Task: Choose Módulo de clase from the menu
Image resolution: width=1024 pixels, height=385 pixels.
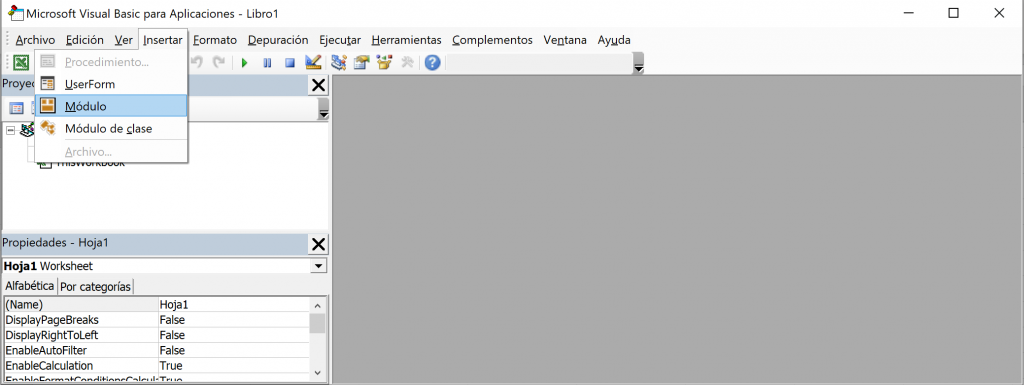Action: 111,129
